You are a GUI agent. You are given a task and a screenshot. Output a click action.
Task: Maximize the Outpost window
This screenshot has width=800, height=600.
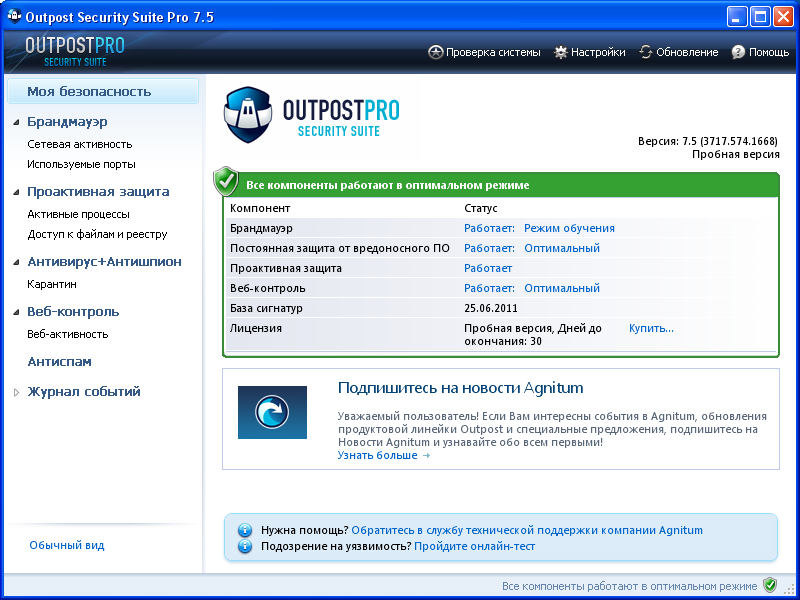[x=760, y=17]
